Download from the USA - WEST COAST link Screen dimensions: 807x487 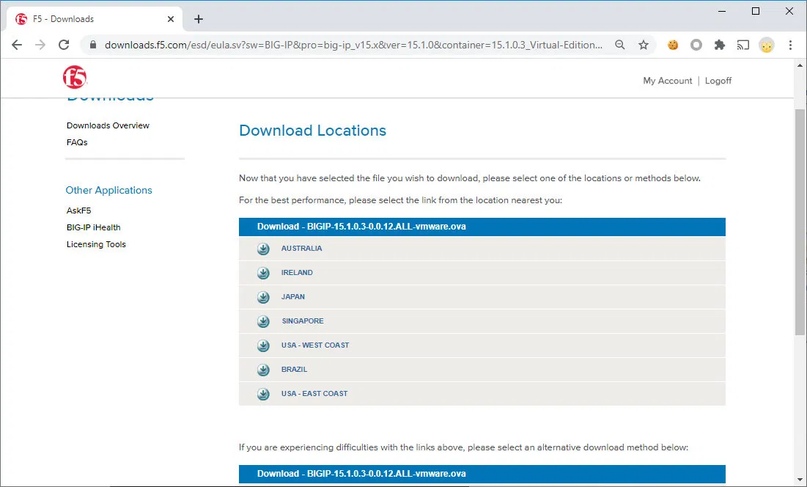(315, 345)
